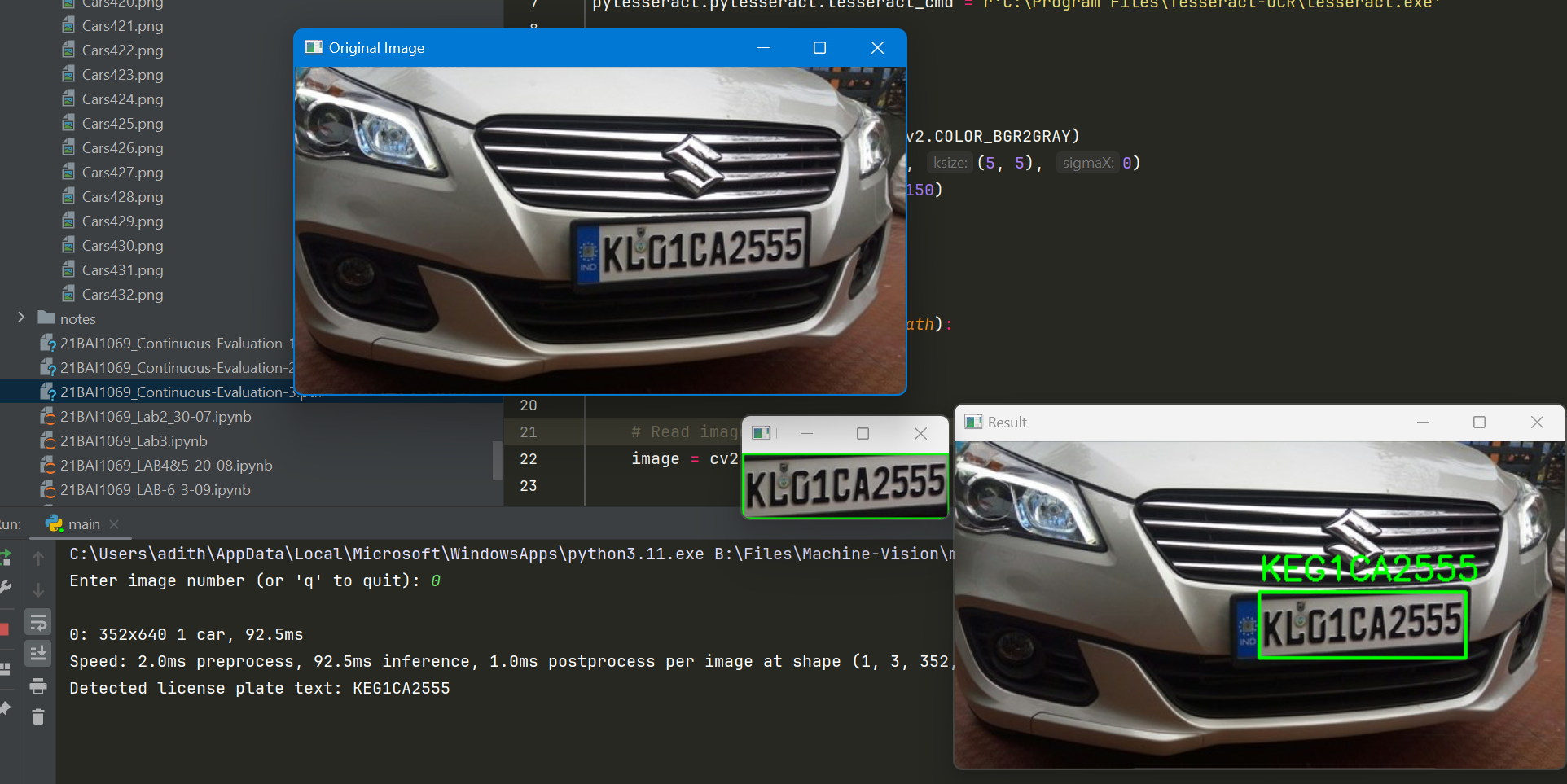
Task: Click the Down the Stack Trace arrow
Action: point(38,589)
